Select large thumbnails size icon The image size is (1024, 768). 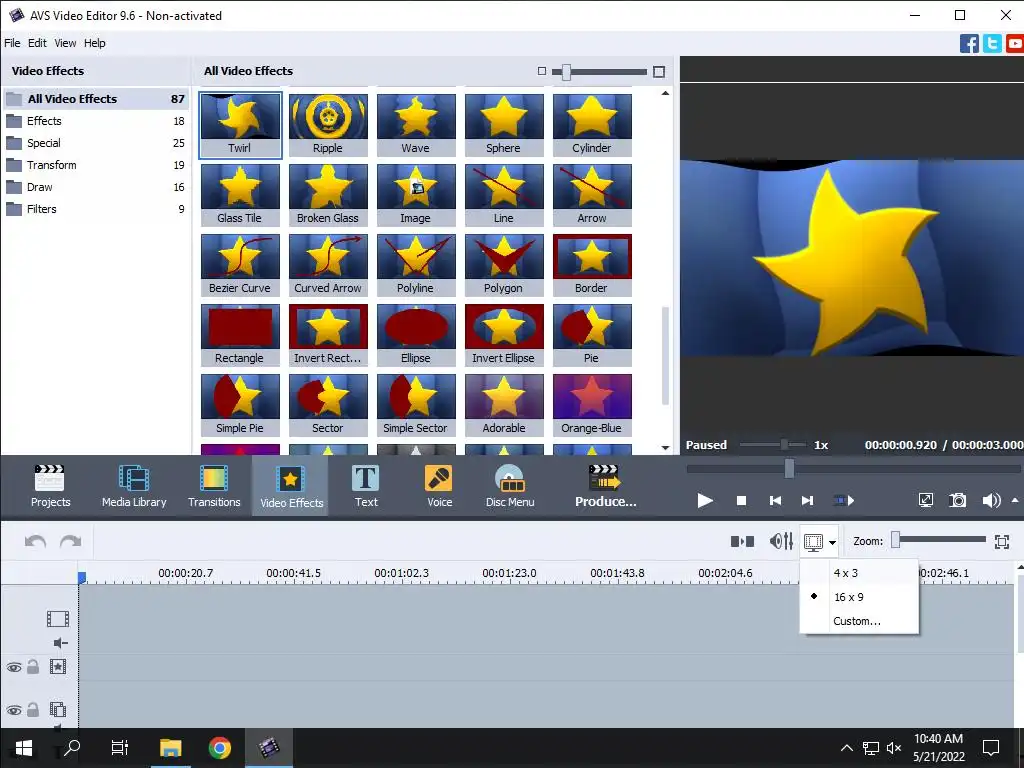(x=659, y=72)
